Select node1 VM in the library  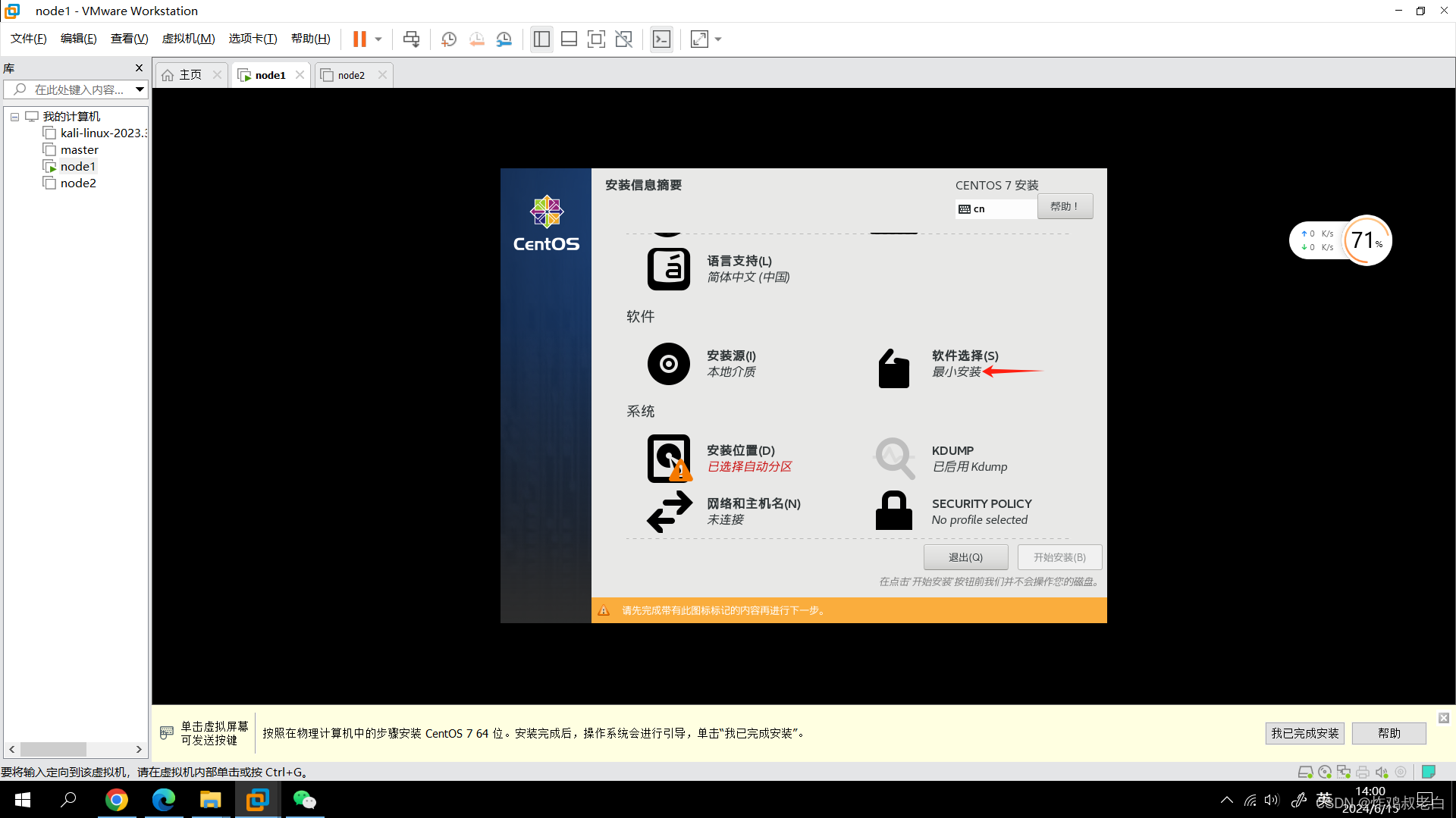click(70, 166)
